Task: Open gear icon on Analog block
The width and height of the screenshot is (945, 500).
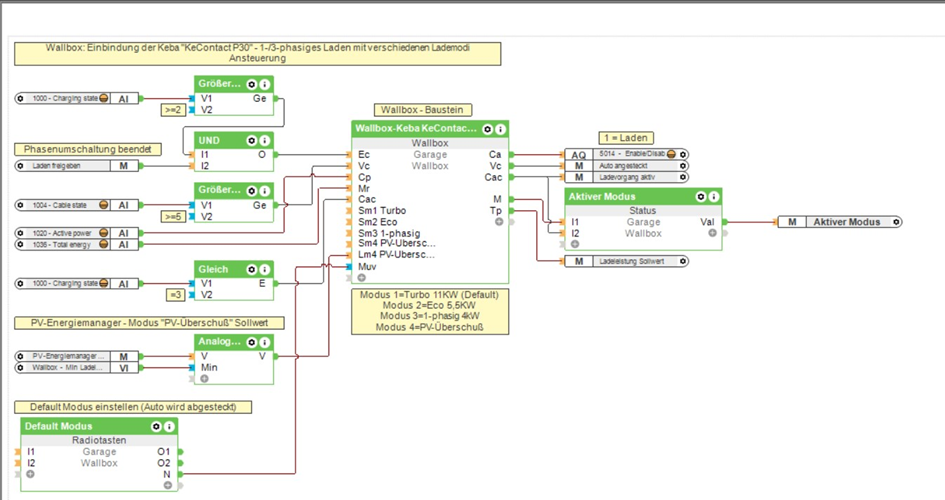Action: point(252,341)
